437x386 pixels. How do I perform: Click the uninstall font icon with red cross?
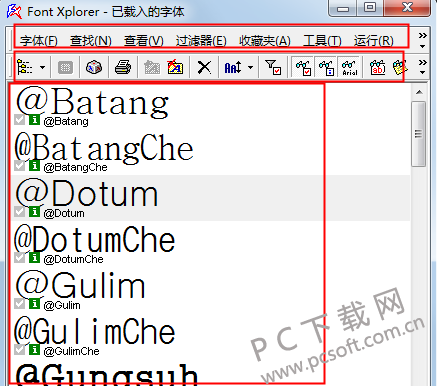click(175, 67)
